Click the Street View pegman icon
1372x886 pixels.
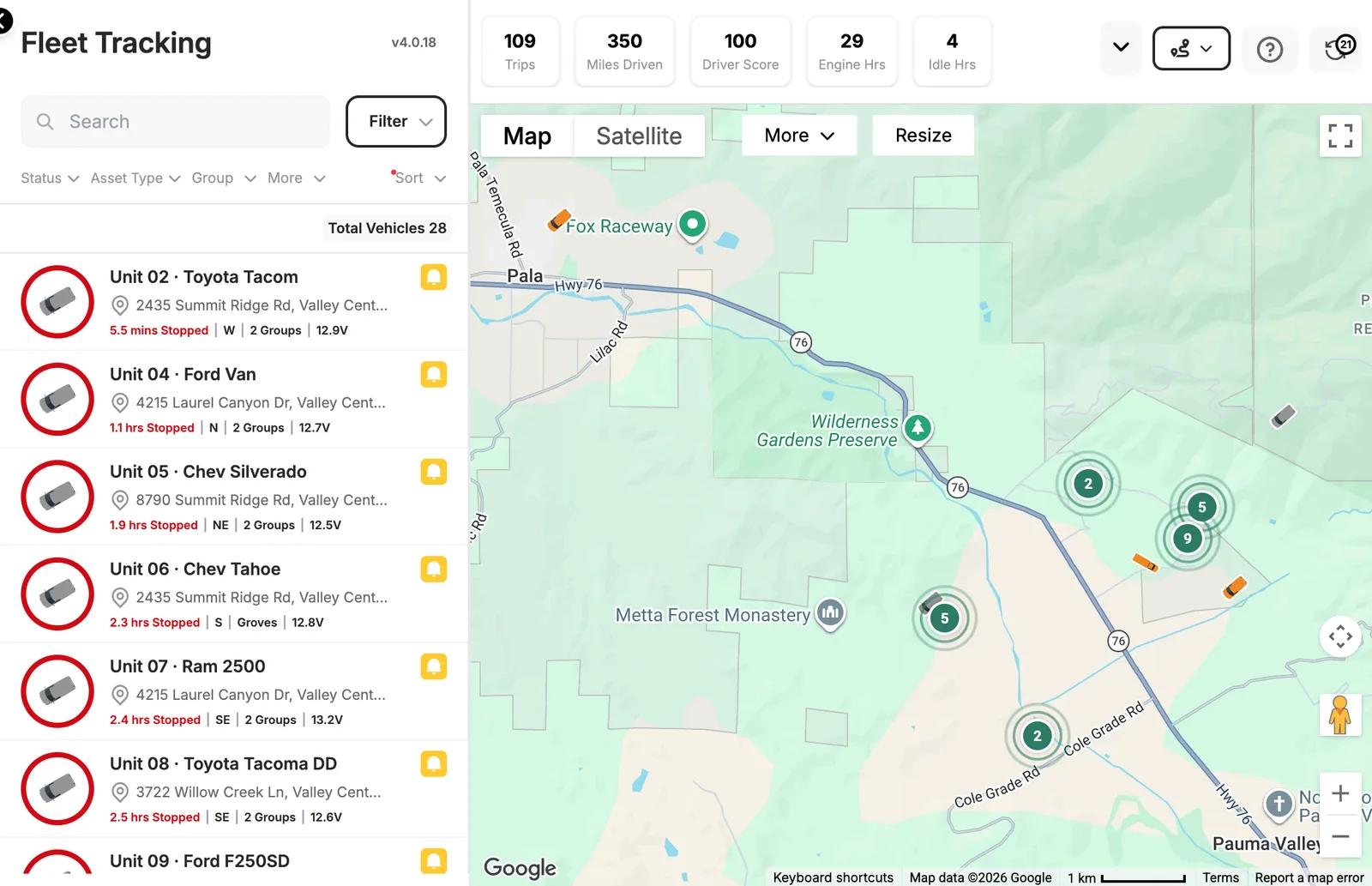pyautogui.click(x=1340, y=714)
